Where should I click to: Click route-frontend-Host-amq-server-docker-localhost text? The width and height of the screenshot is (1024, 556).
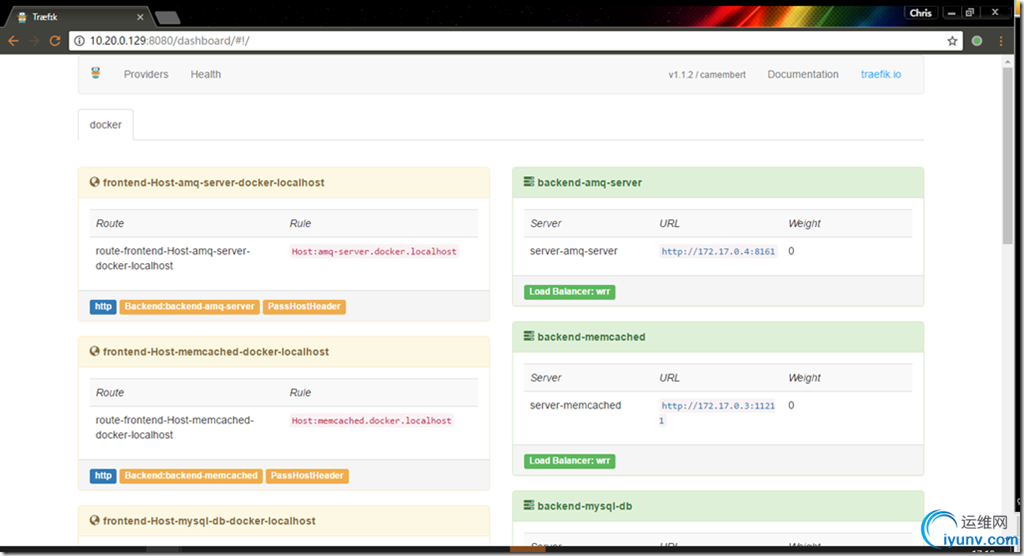tap(173, 258)
